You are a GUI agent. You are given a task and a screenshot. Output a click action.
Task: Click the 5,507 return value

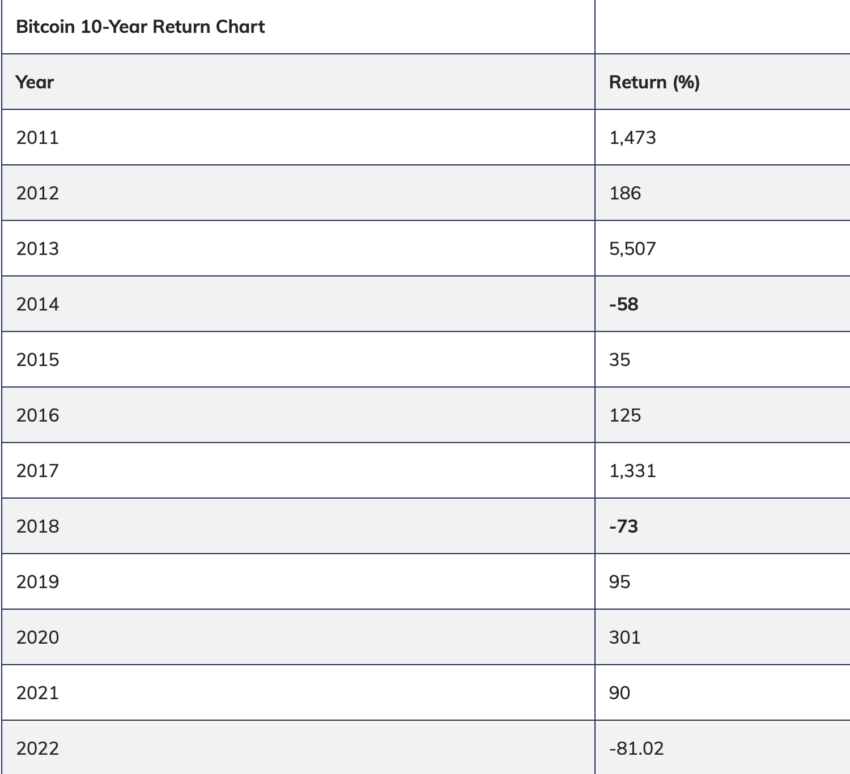[x=633, y=249]
